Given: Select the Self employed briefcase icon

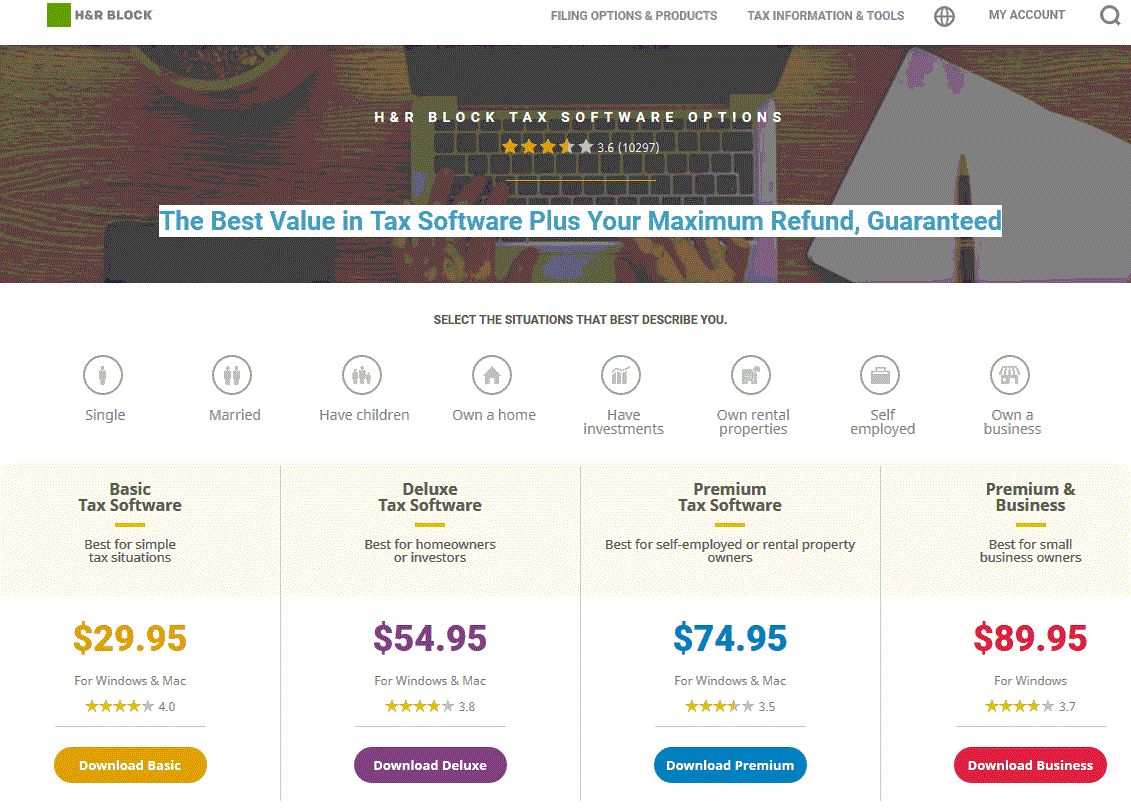Looking at the screenshot, I should 880,375.
